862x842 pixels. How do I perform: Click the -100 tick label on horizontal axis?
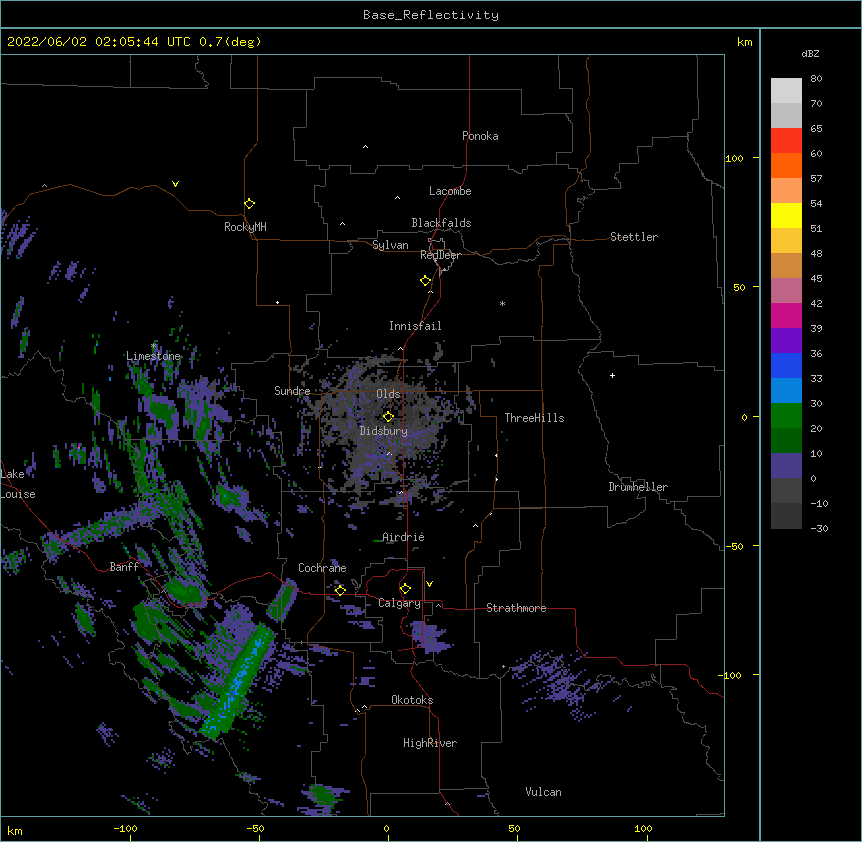coord(125,828)
